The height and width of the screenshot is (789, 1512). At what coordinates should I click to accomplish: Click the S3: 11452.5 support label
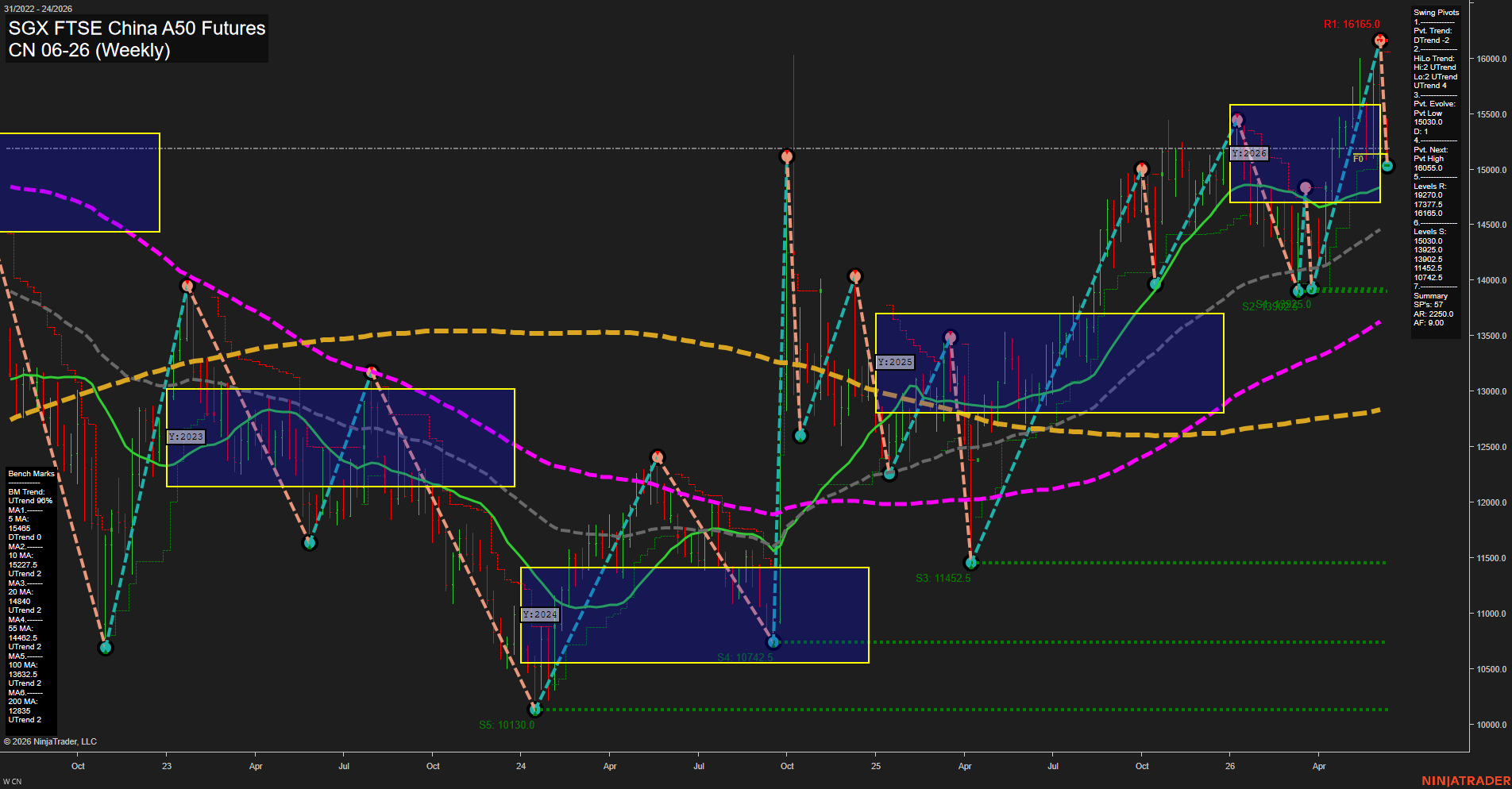[943, 578]
